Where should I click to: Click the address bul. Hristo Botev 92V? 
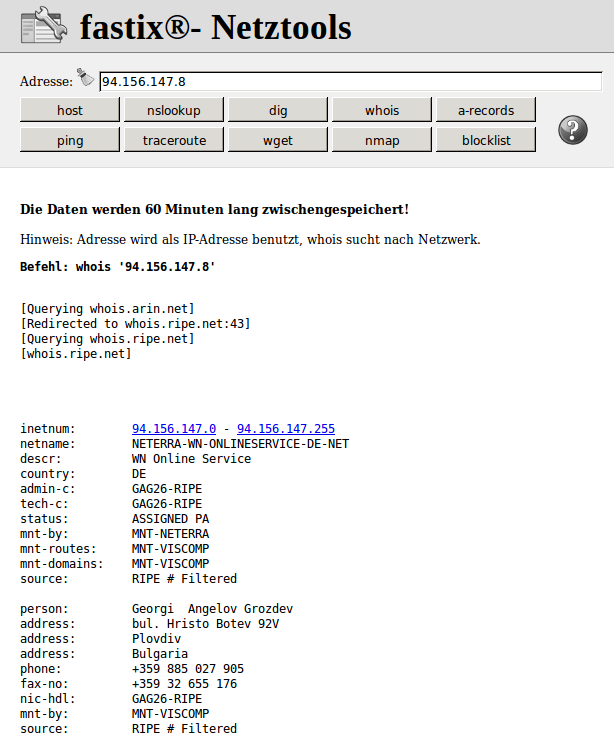[205, 623]
